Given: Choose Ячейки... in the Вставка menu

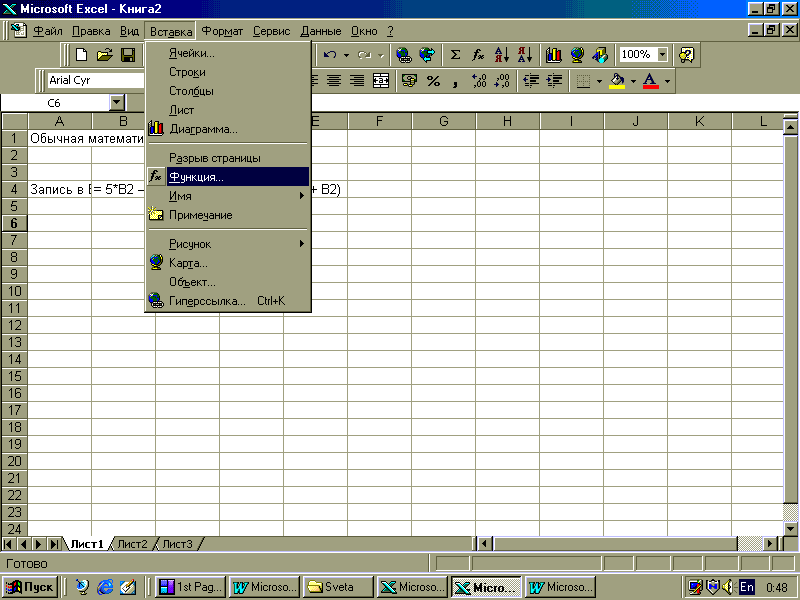Looking at the screenshot, I should (228, 53).
